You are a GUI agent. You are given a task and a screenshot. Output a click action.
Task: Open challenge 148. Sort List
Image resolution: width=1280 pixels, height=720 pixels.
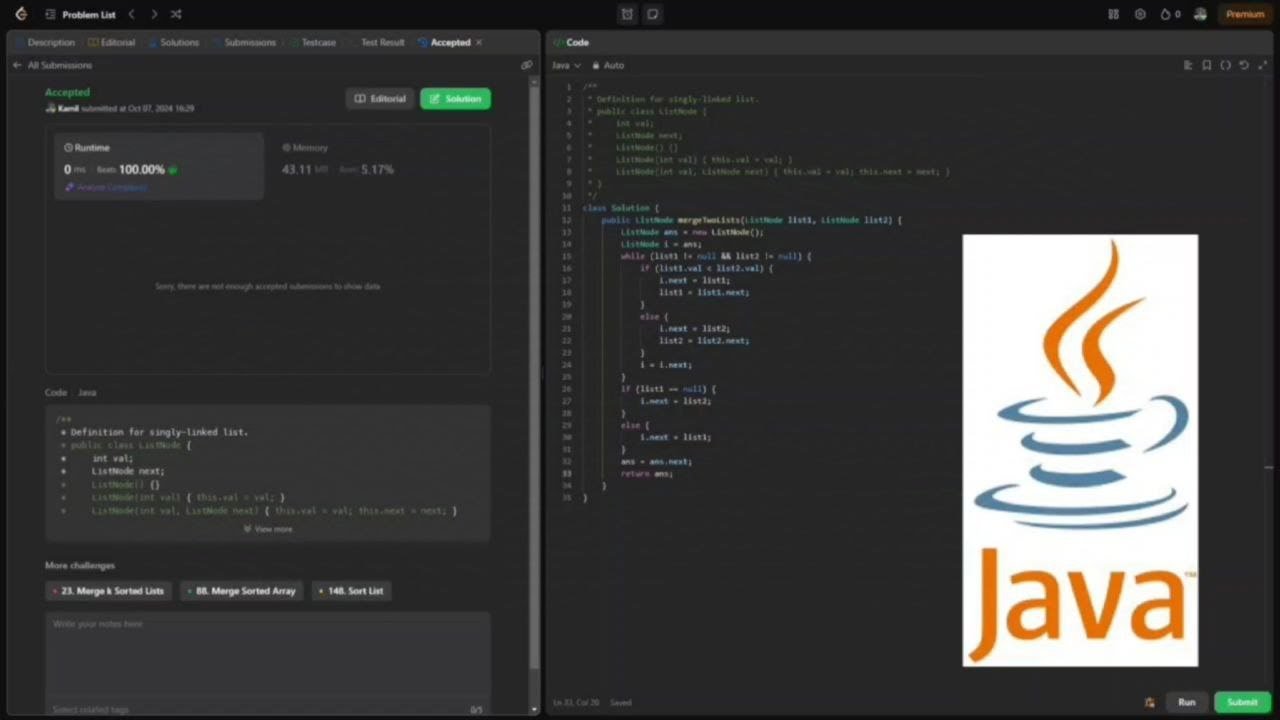[351, 591]
